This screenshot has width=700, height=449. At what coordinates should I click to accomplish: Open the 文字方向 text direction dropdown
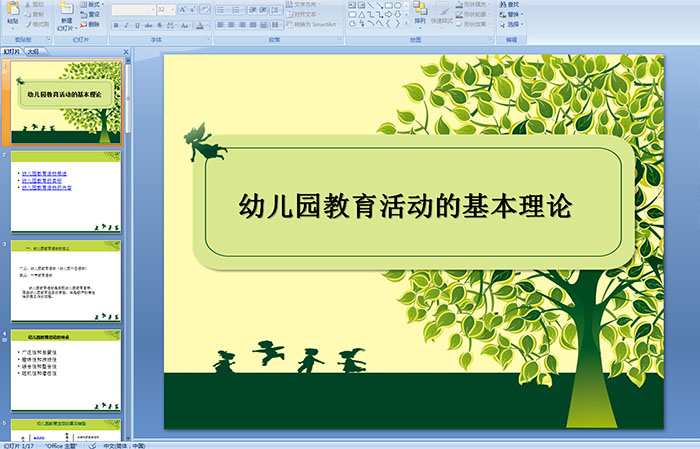pyautogui.click(x=304, y=4)
